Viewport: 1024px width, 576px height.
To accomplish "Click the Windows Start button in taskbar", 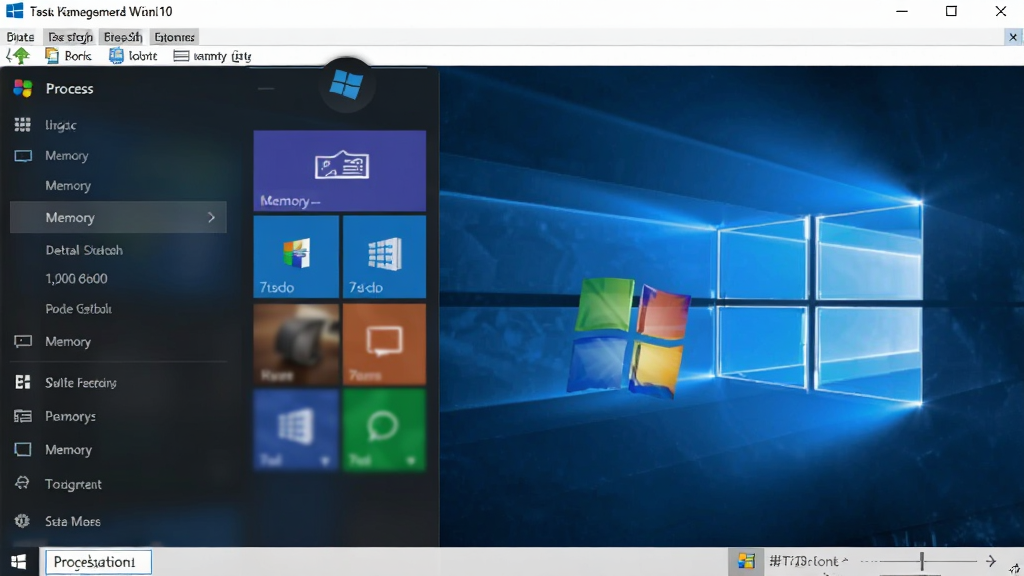I will (x=19, y=562).
